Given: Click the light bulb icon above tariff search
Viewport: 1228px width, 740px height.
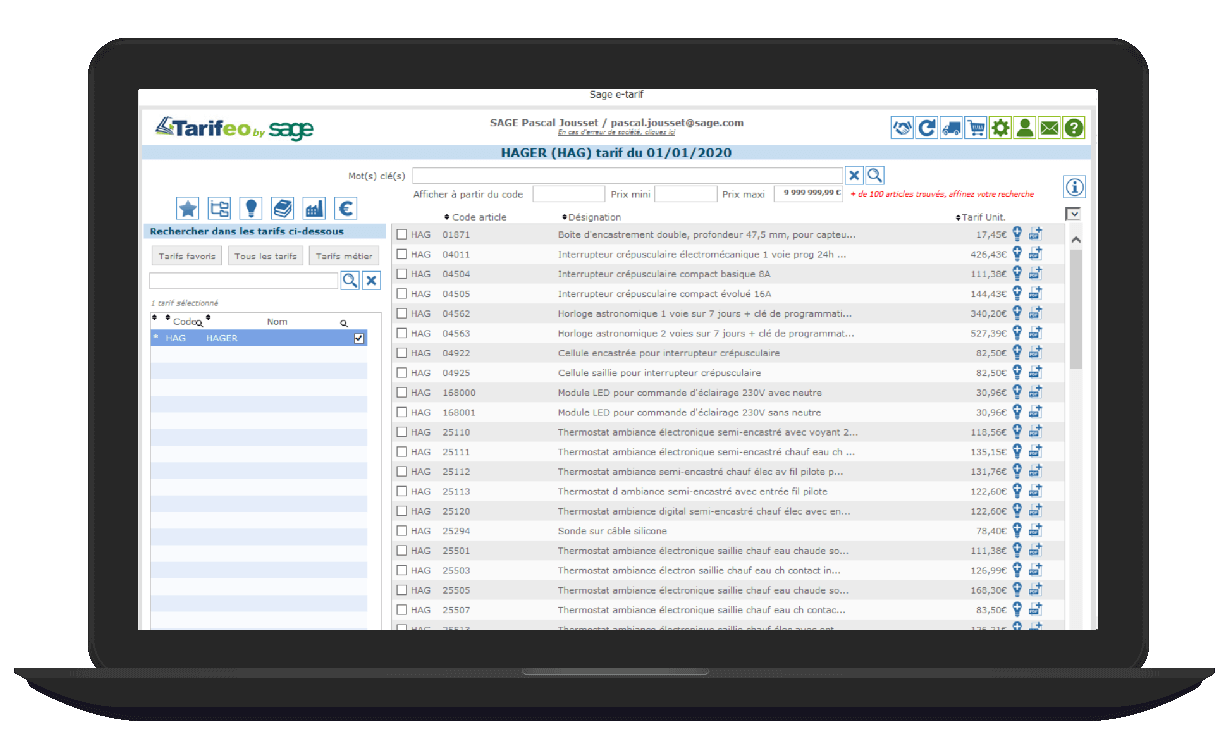Looking at the screenshot, I should point(251,208).
